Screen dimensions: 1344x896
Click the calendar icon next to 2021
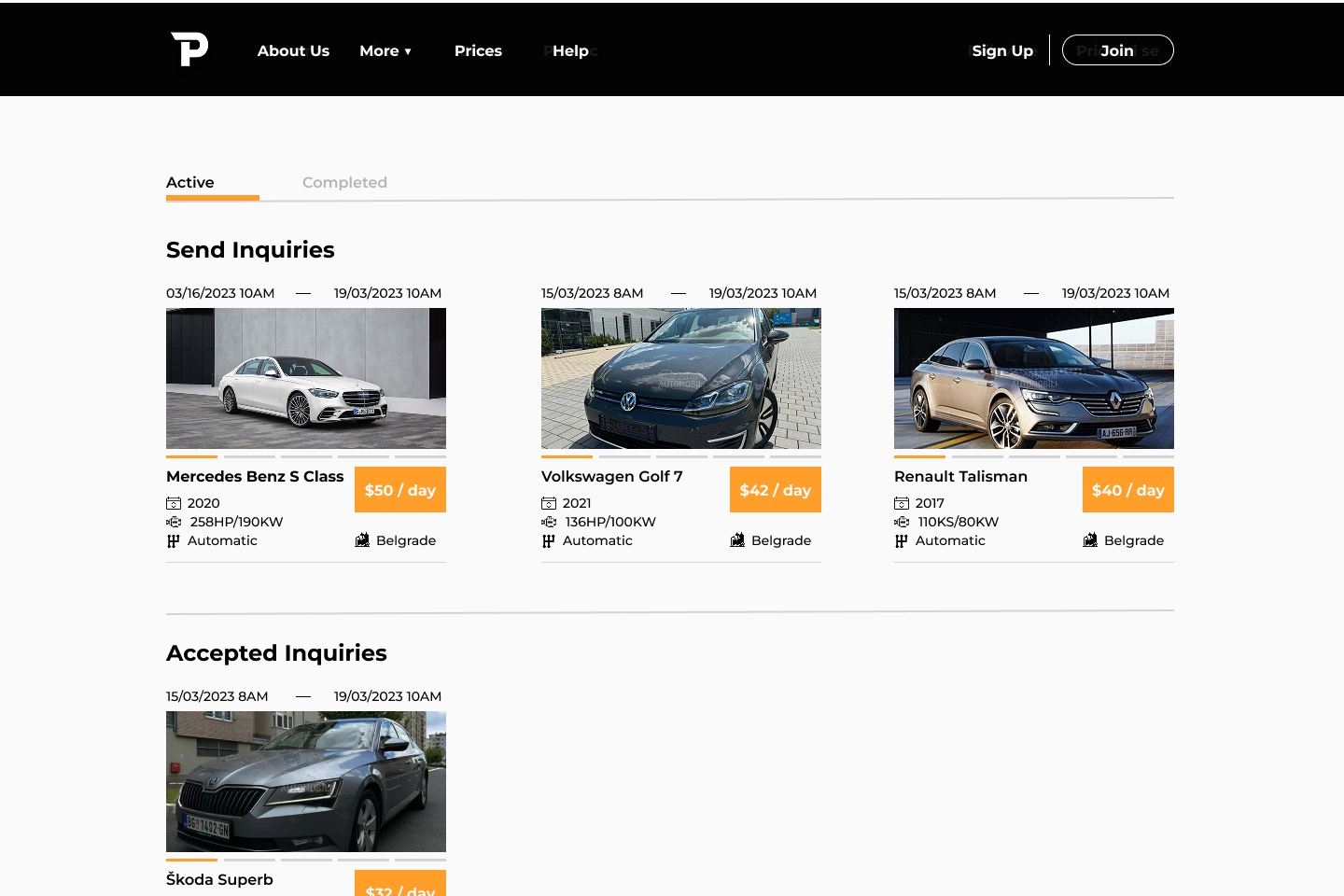[549, 503]
